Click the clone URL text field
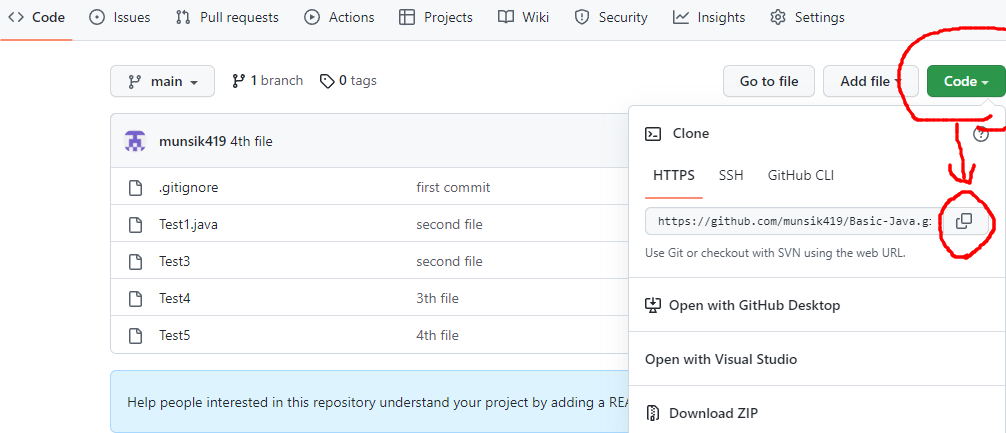 point(794,221)
